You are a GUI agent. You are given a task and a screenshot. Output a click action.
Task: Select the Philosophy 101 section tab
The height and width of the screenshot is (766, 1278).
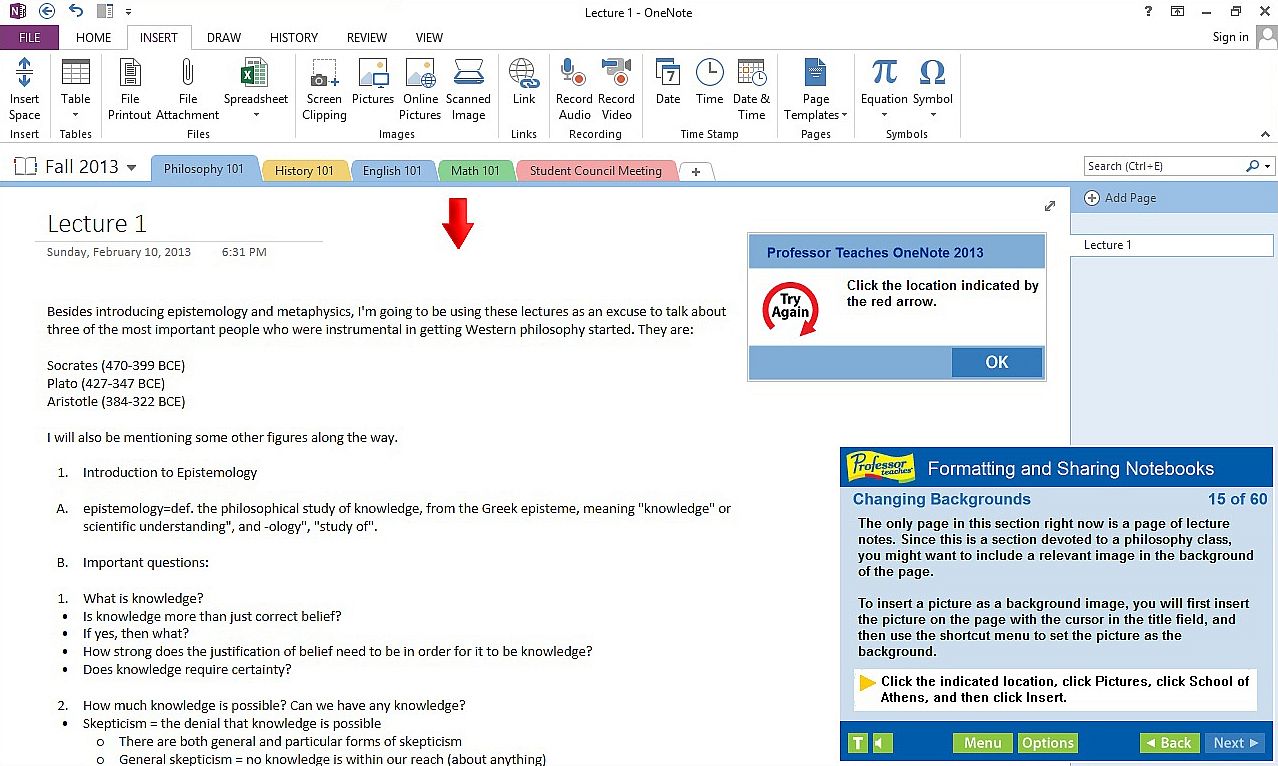pyautogui.click(x=204, y=169)
